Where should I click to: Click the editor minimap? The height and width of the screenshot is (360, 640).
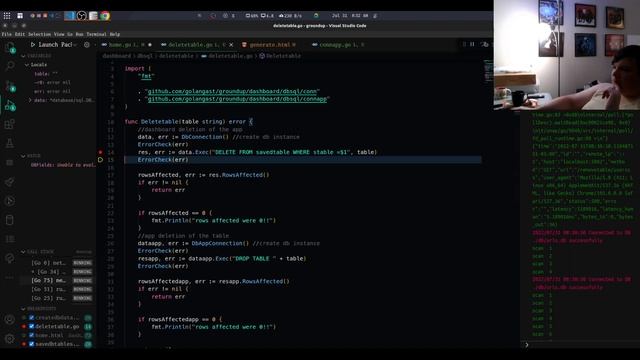coord(488,71)
